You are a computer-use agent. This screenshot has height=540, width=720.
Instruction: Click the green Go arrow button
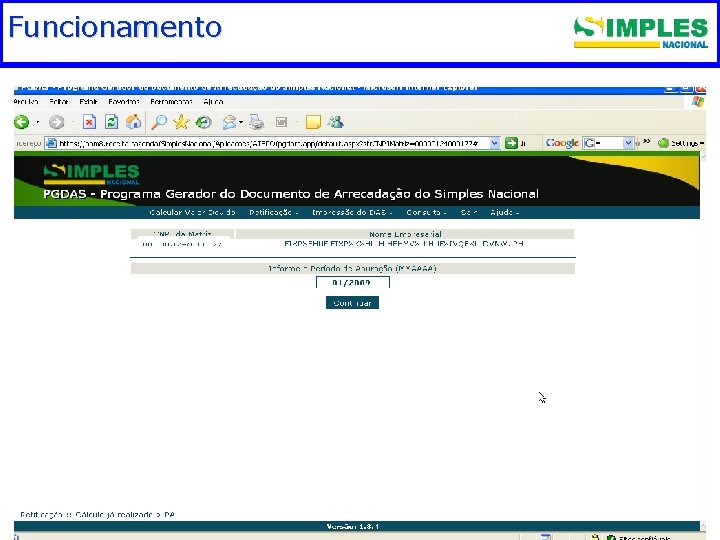point(511,143)
